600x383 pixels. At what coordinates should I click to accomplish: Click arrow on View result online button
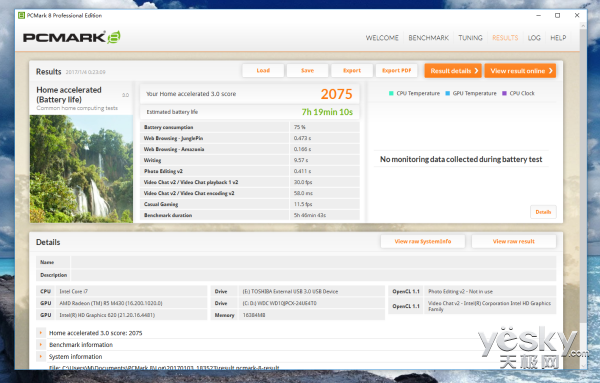551,71
